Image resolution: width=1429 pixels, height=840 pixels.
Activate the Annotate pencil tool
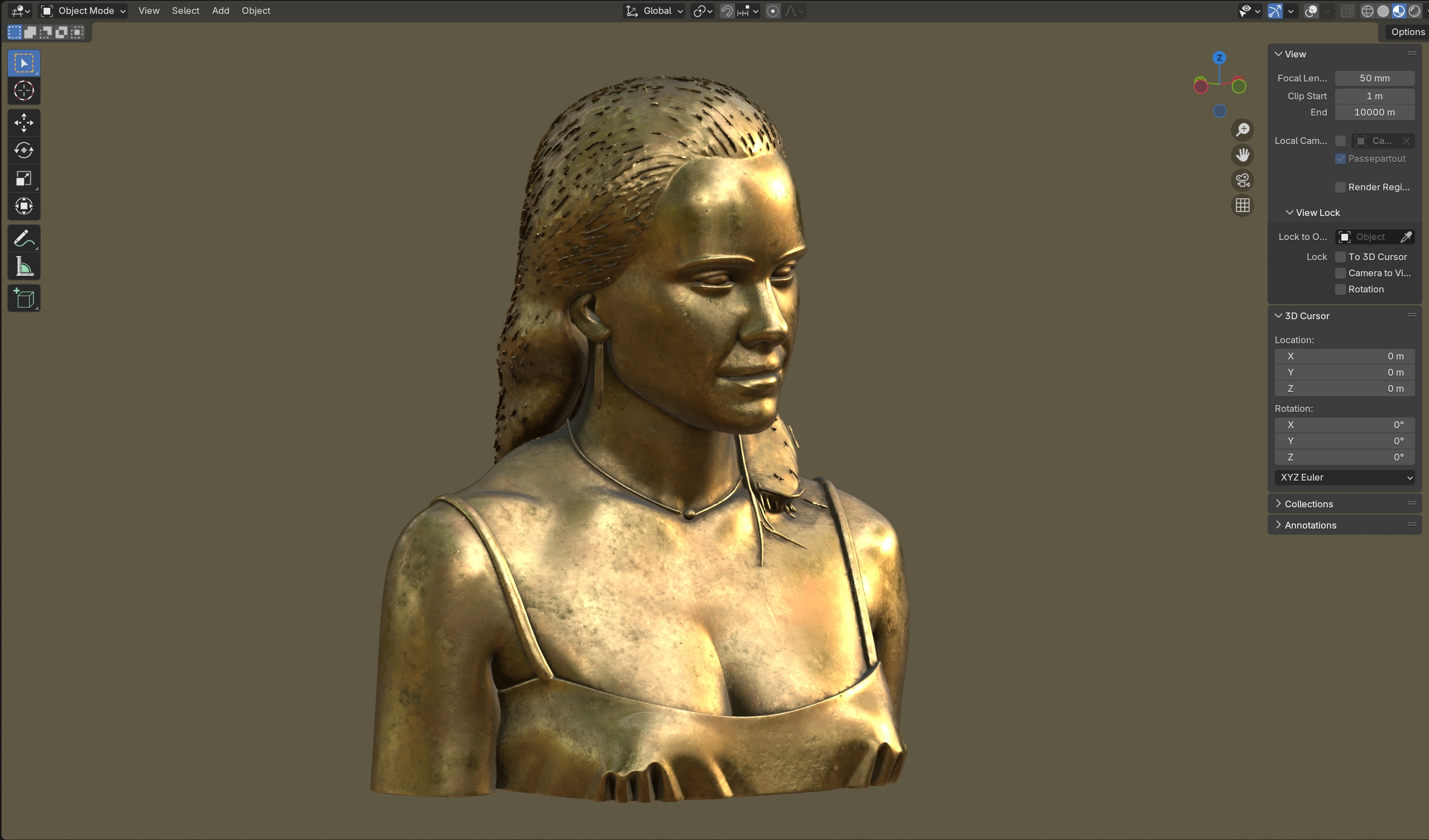point(24,239)
